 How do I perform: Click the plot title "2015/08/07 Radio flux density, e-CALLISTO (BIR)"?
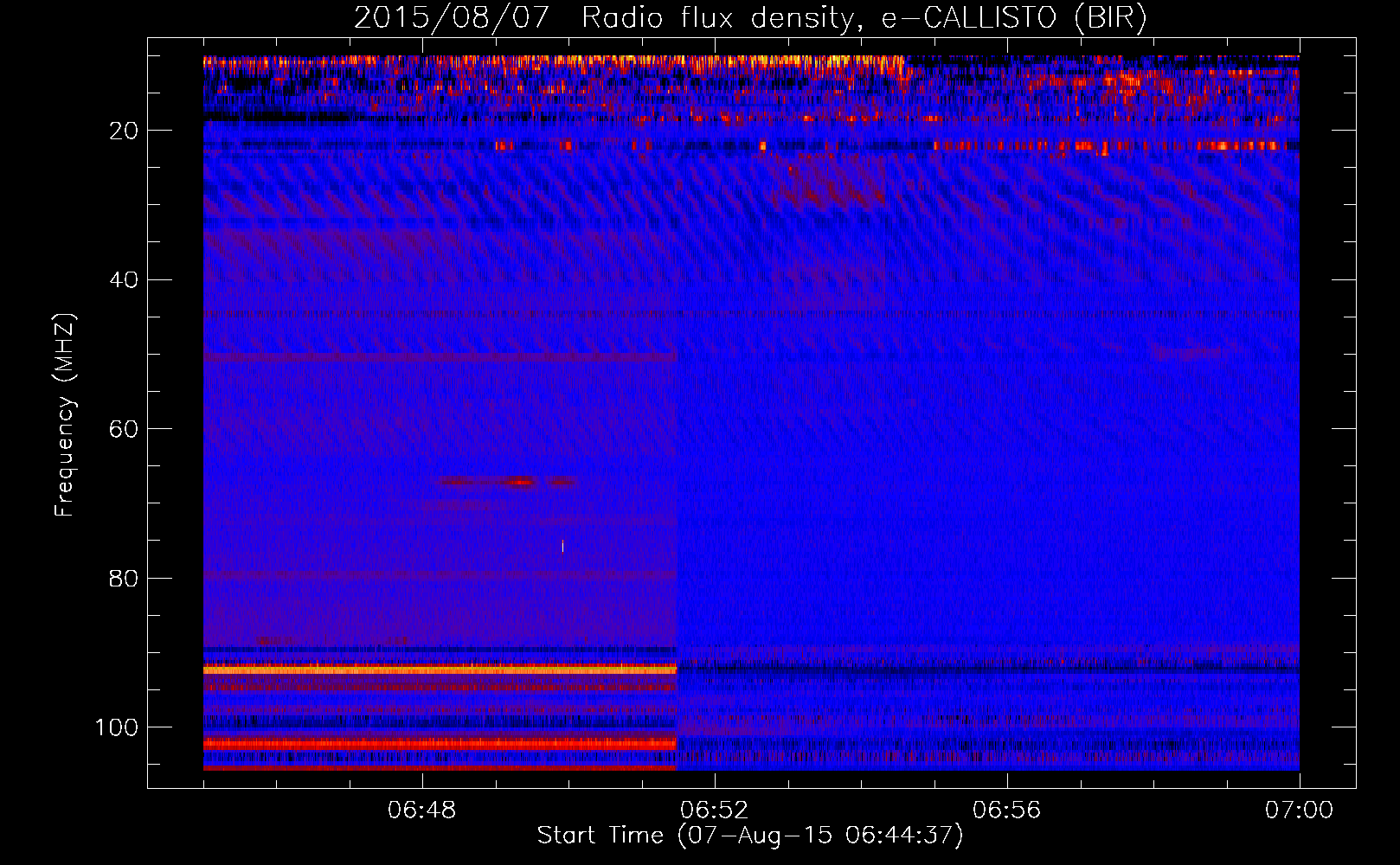(x=750, y=17)
